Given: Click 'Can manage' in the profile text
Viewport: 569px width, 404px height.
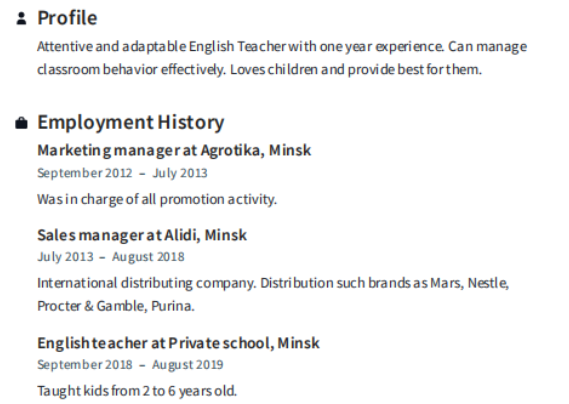Looking at the screenshot, I should coord(487,47).
